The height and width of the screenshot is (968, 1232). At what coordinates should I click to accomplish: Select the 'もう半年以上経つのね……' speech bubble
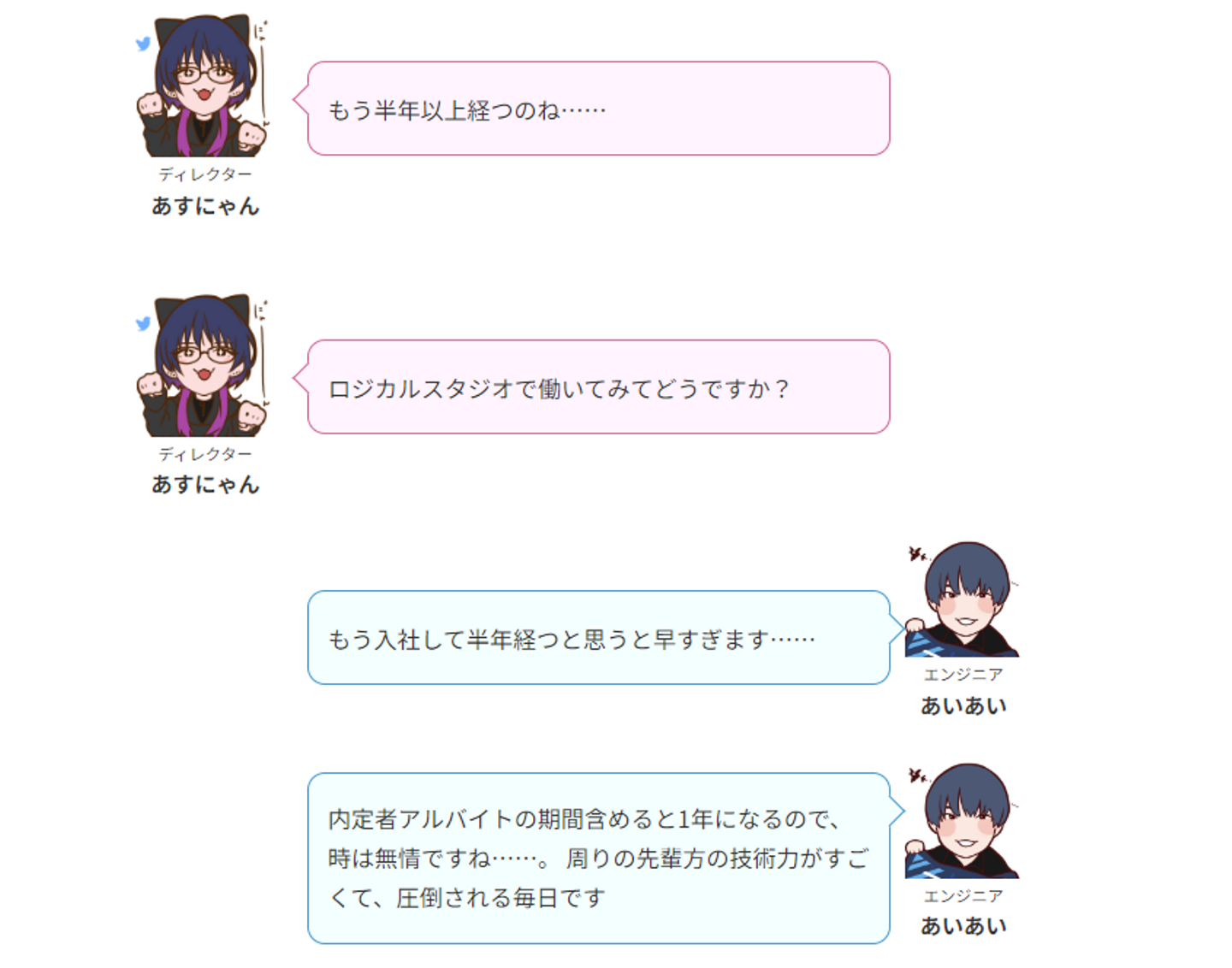pos(599,109)
